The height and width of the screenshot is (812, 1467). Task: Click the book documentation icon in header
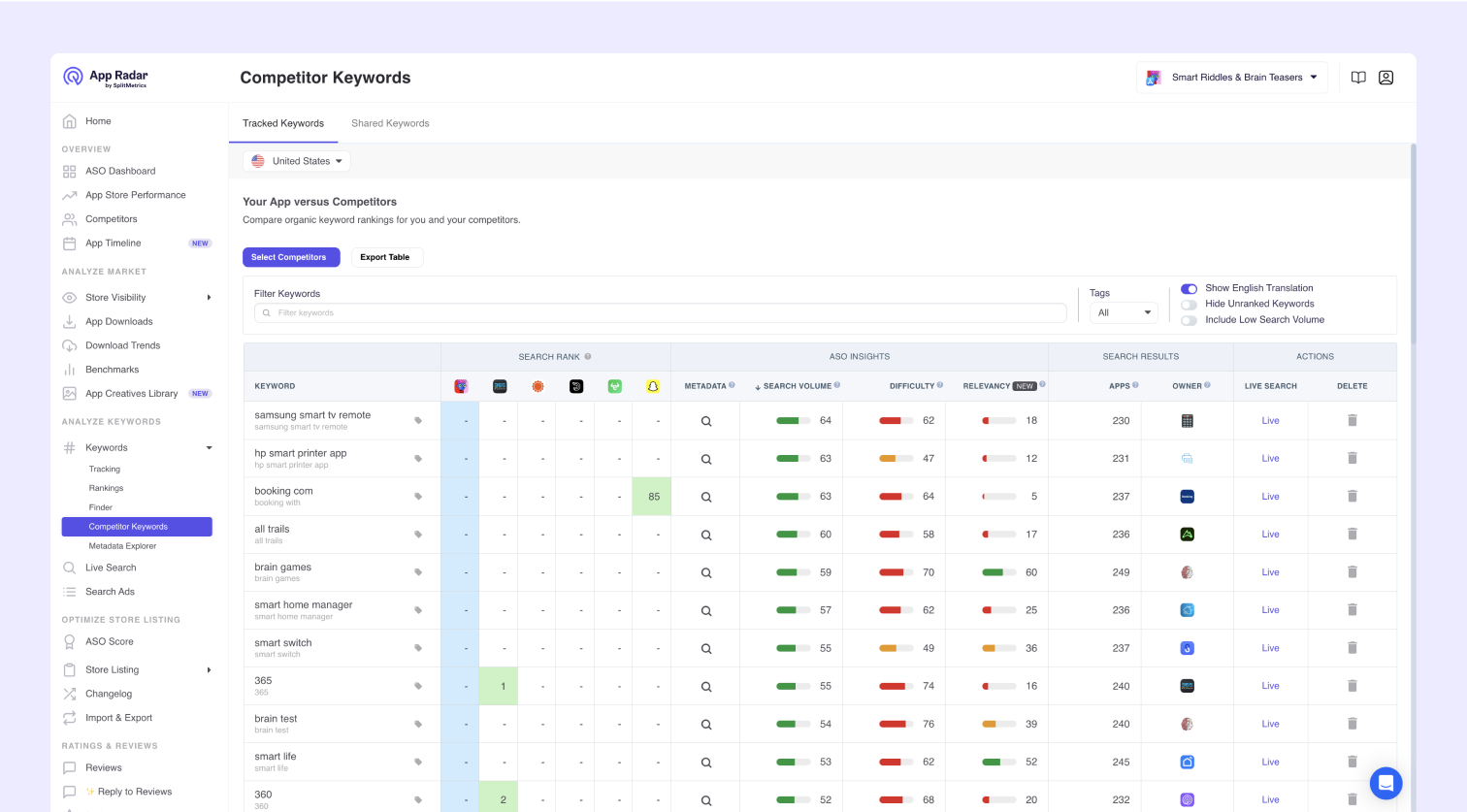click(1358, 78)
